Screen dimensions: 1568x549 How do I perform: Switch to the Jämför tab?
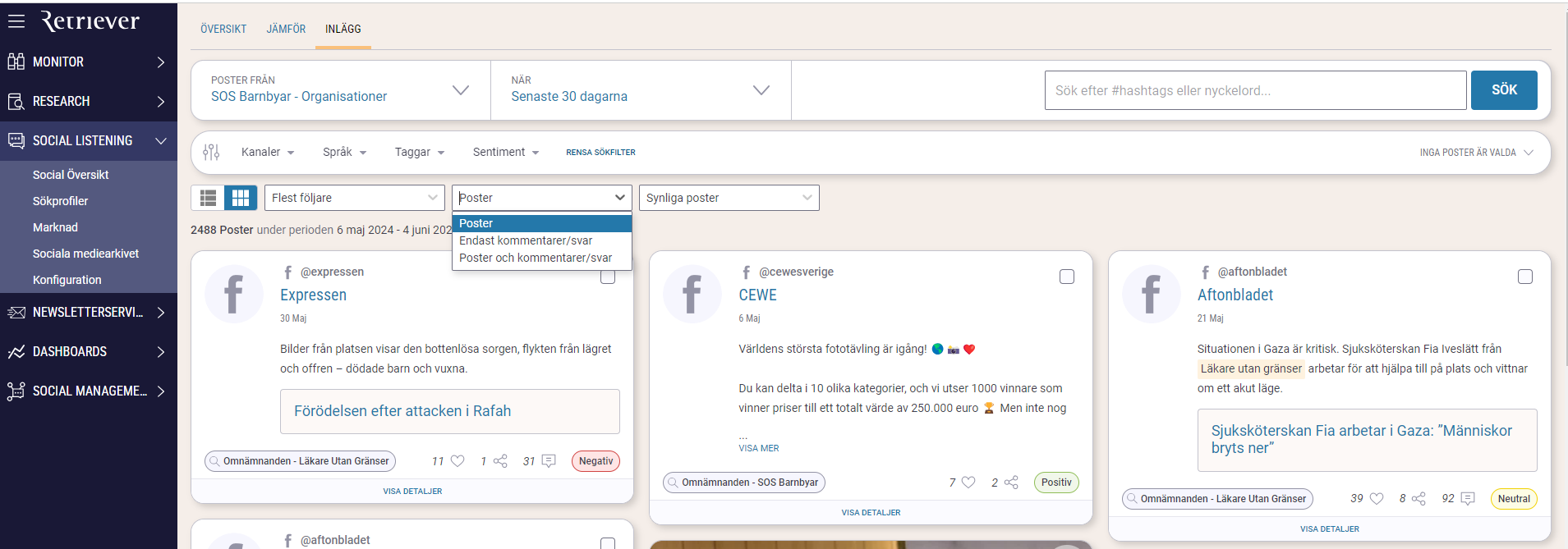pos(286,29)
